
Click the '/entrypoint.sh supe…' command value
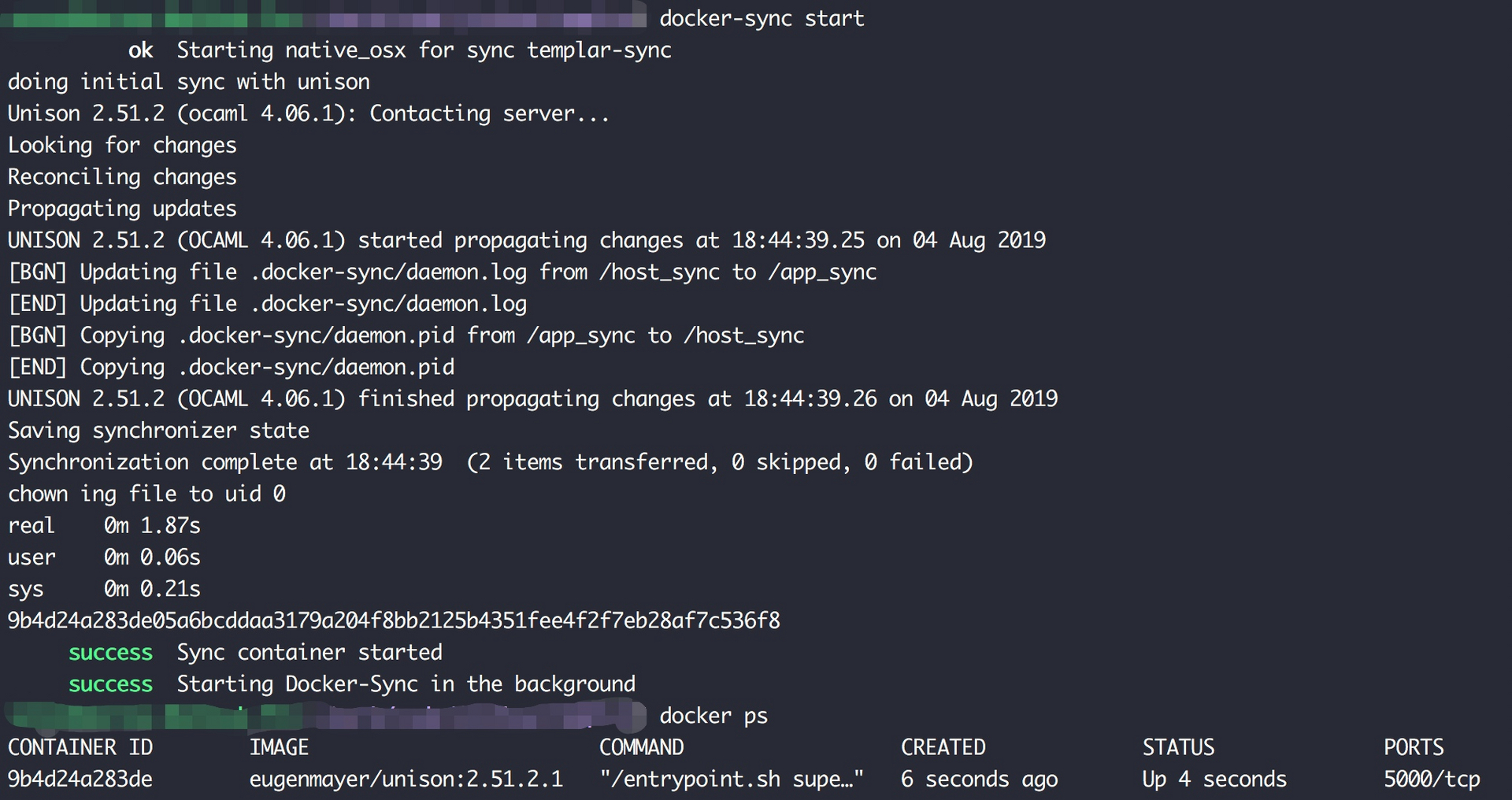[x=732, y=780]
